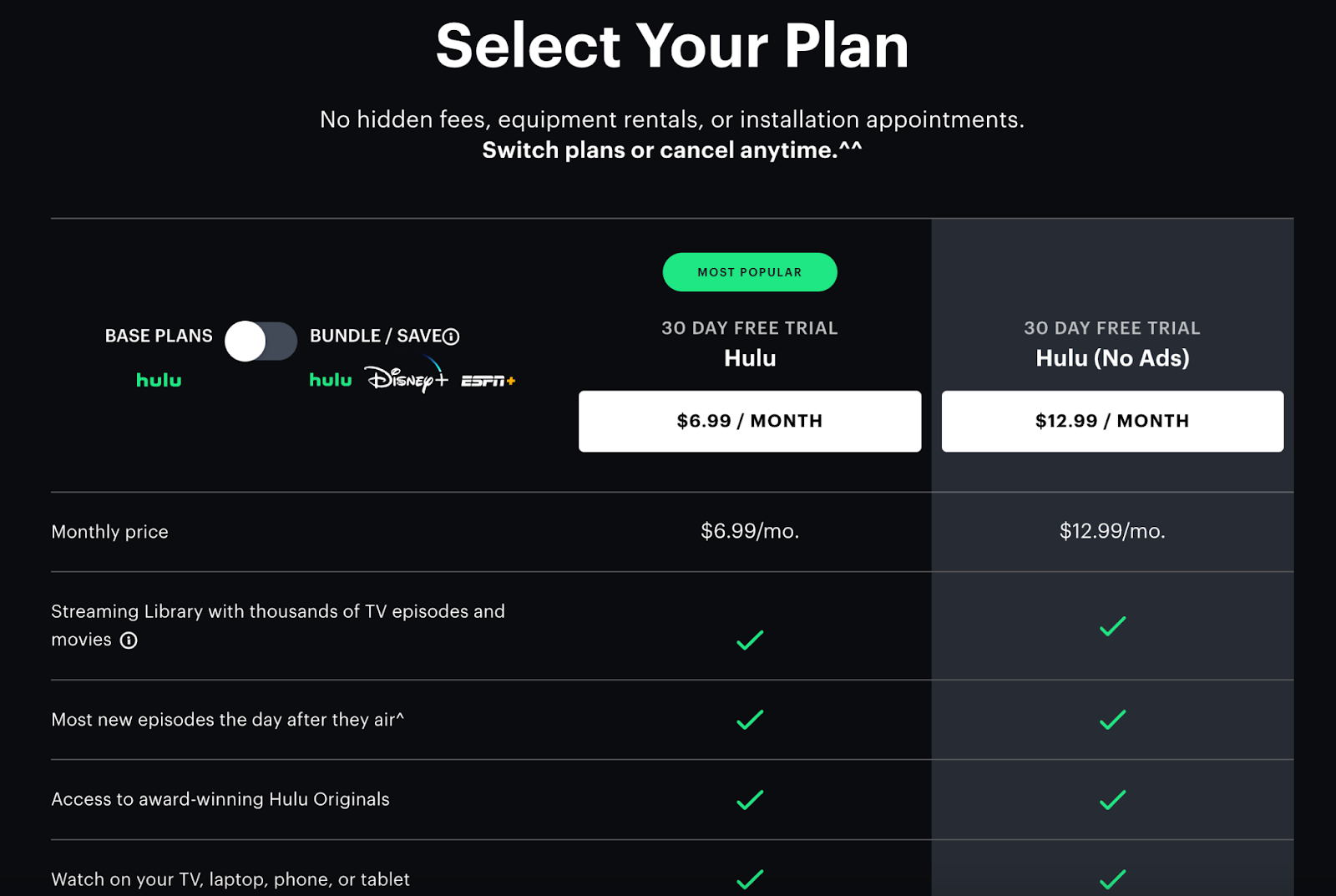Image resolution: width=1336 pixels, height=896 pixels.
Task: Choose the BUNDLE / SAVE label
Action: click(x=376, y=336)
